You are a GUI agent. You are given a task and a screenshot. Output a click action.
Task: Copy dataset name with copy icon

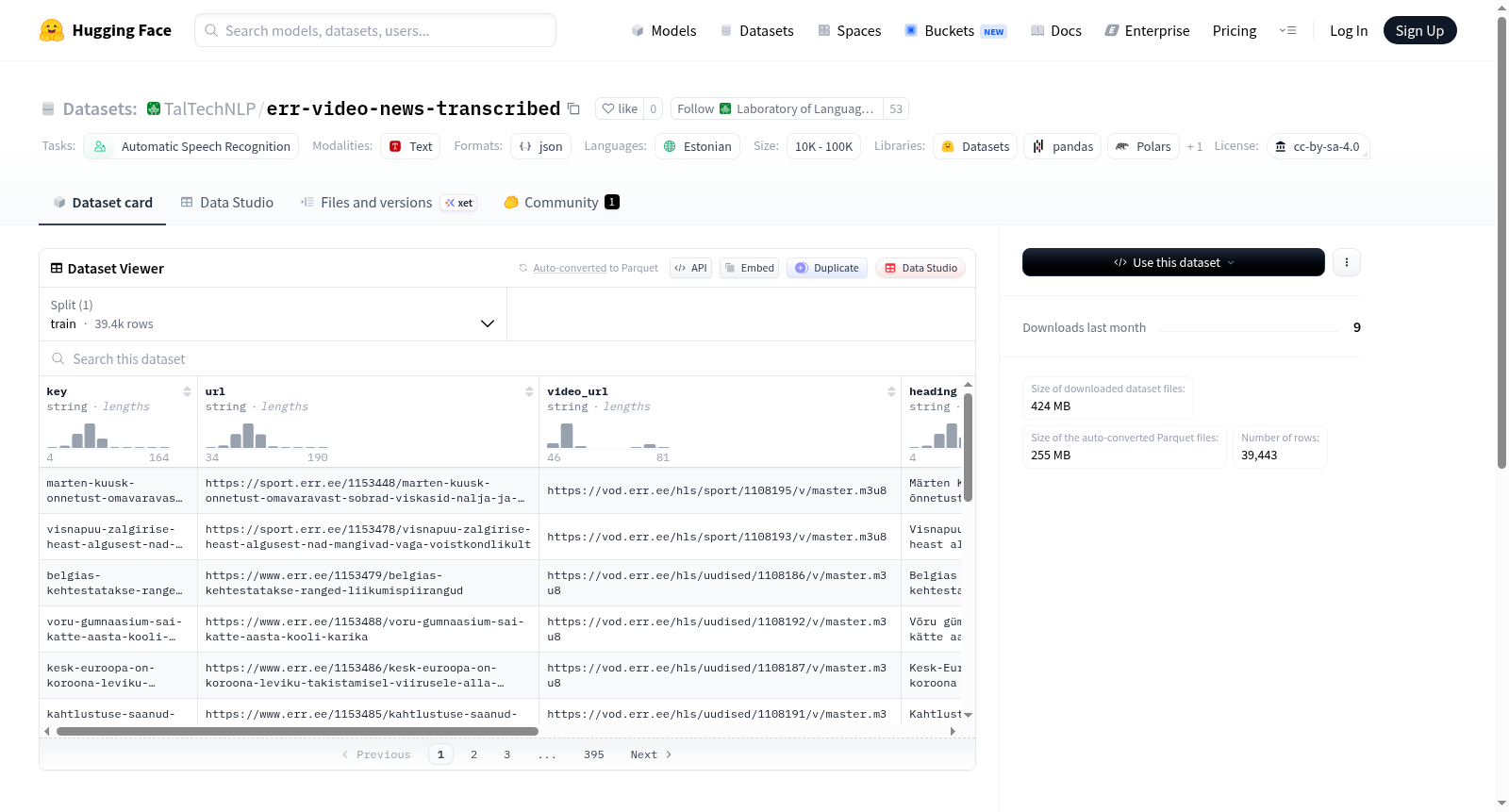[x=573, y=108]
